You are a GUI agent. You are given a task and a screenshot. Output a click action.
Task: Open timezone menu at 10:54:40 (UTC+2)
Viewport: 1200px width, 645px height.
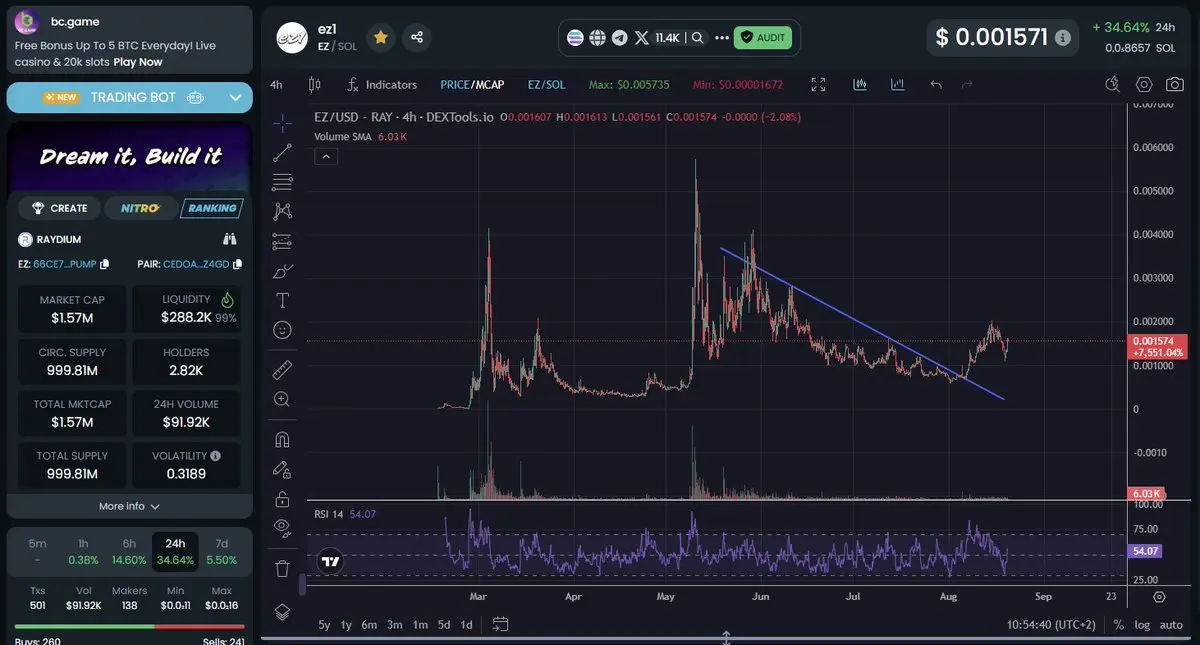point(1052,625)
